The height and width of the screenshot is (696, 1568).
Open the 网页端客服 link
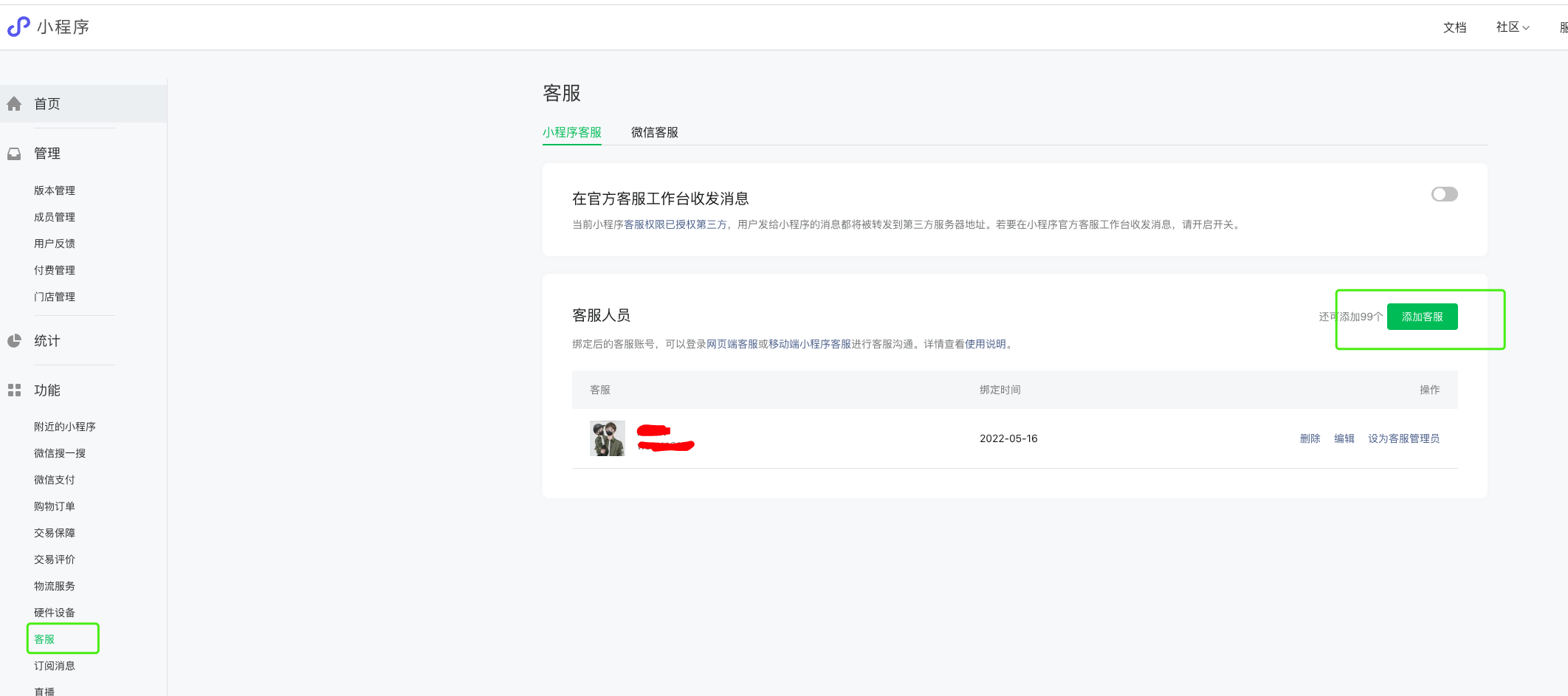click(732, 344)
